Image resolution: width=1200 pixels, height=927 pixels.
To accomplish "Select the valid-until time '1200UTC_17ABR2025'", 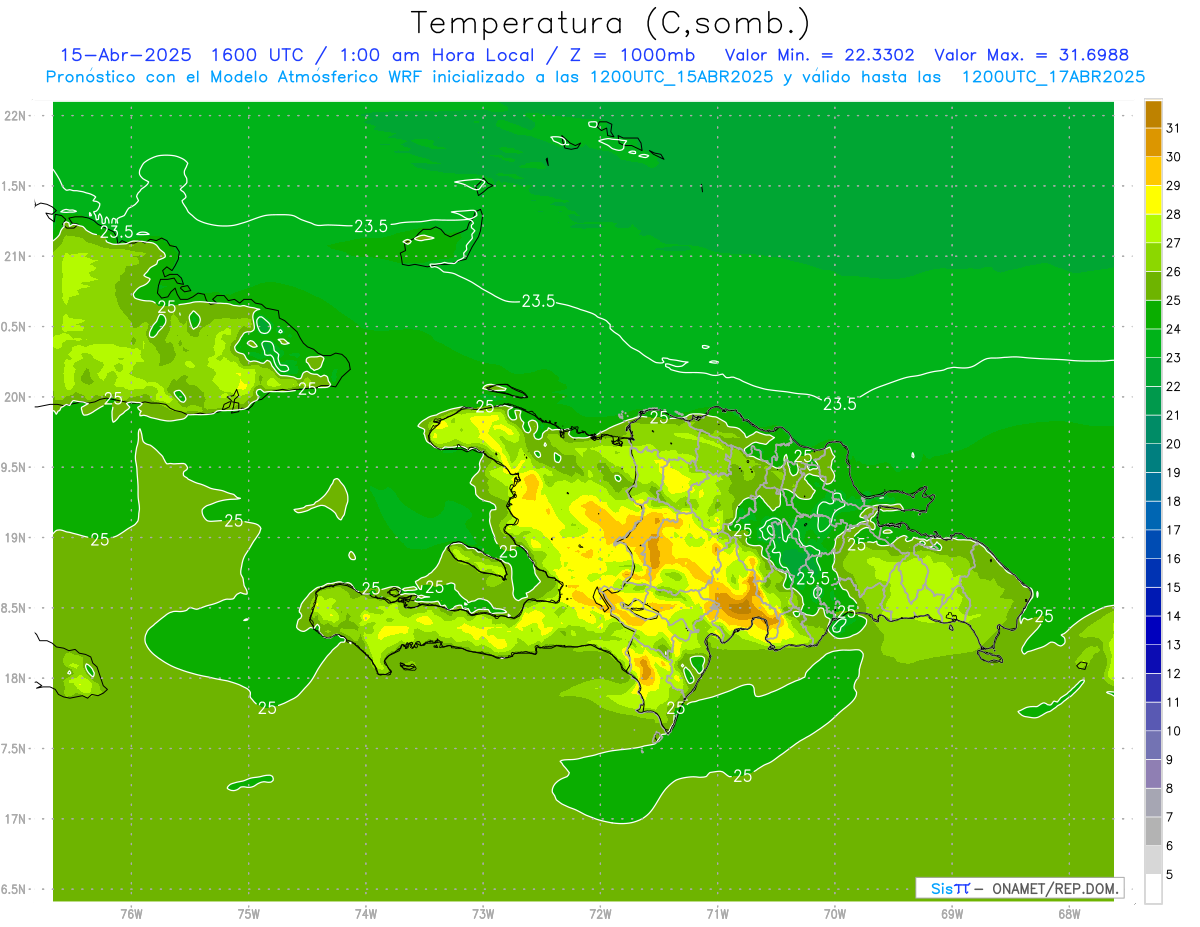I will click(x=1053, y=77).
